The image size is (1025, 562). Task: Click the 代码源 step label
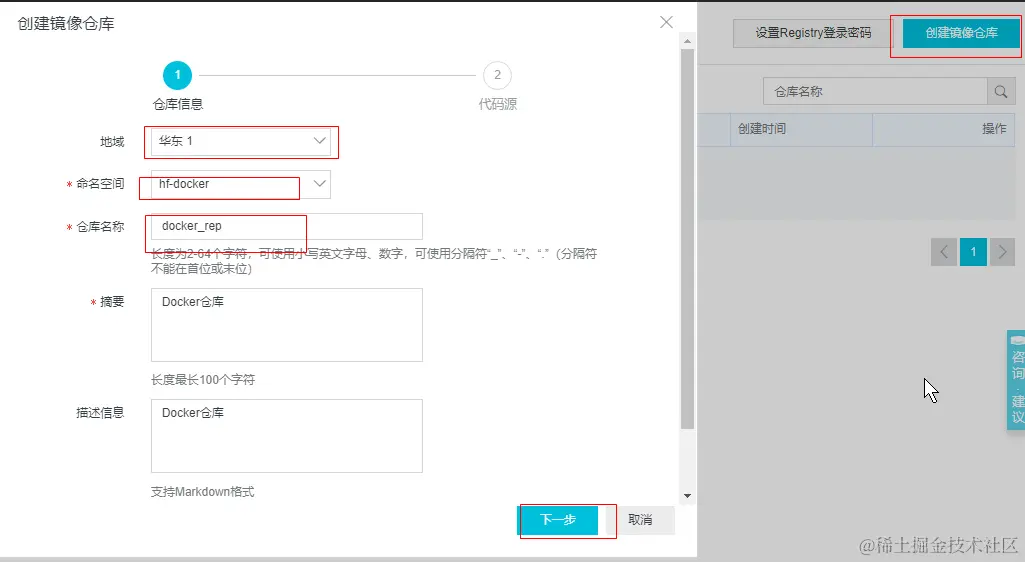[497, 104]
